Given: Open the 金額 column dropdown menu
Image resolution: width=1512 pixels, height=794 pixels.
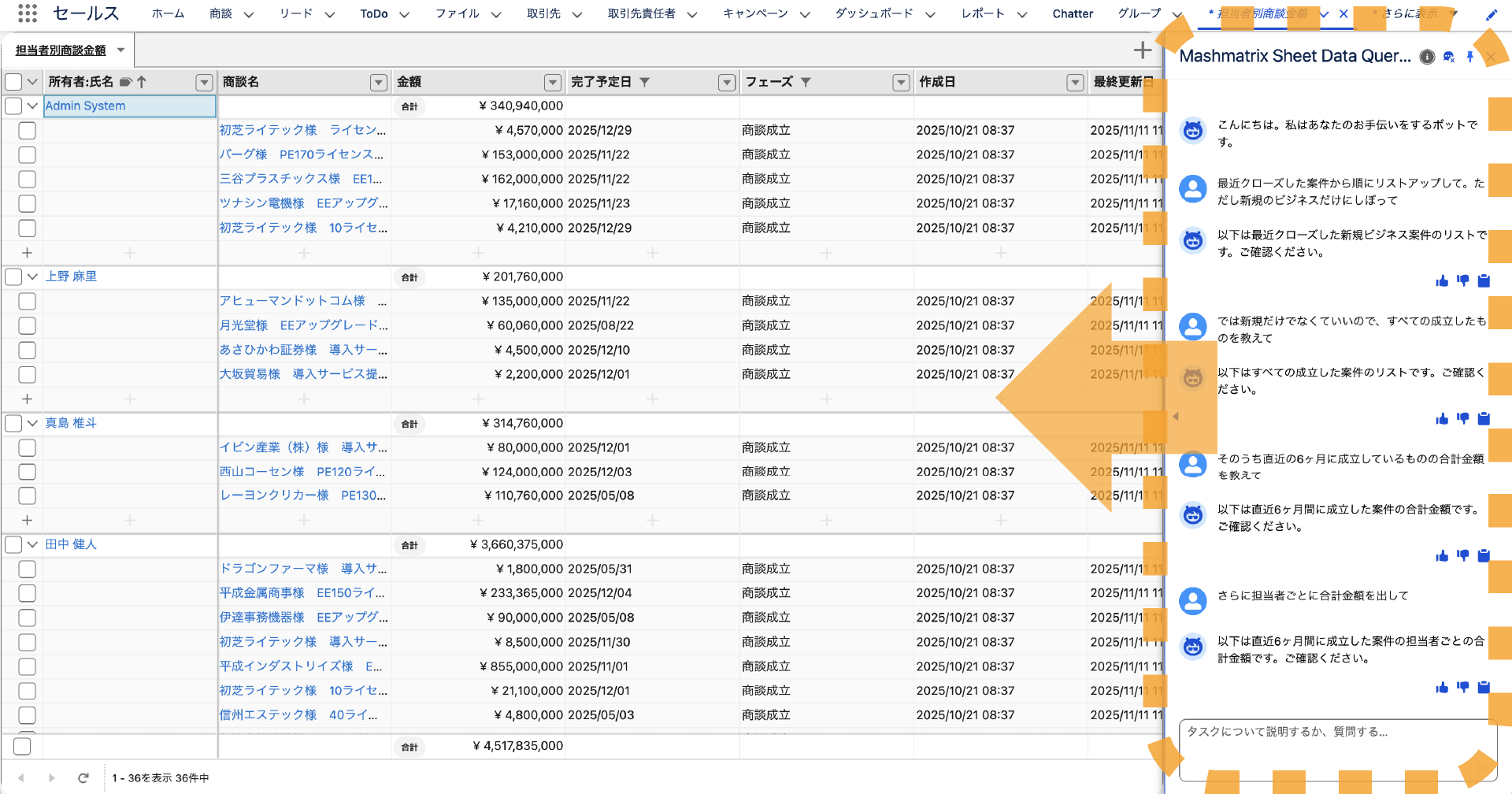Looking at the screenshot, I should 553,82.
